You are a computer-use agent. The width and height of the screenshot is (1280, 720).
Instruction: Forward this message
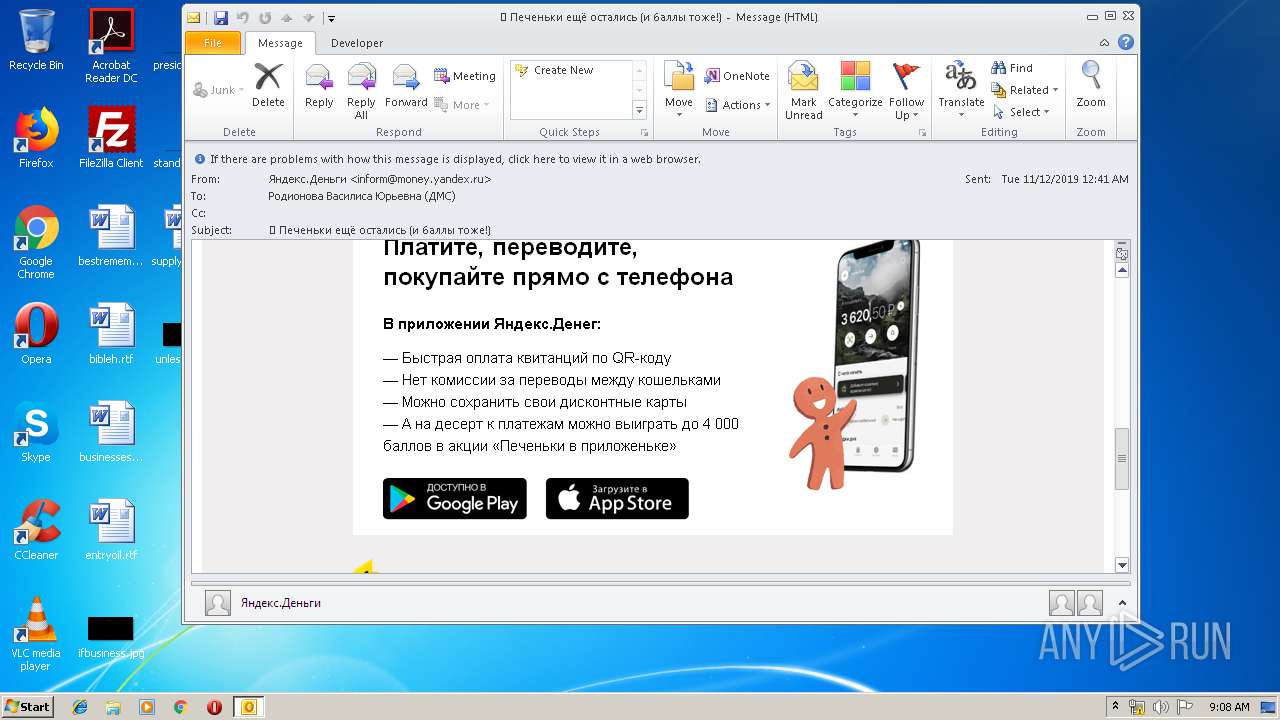[406, 85]
